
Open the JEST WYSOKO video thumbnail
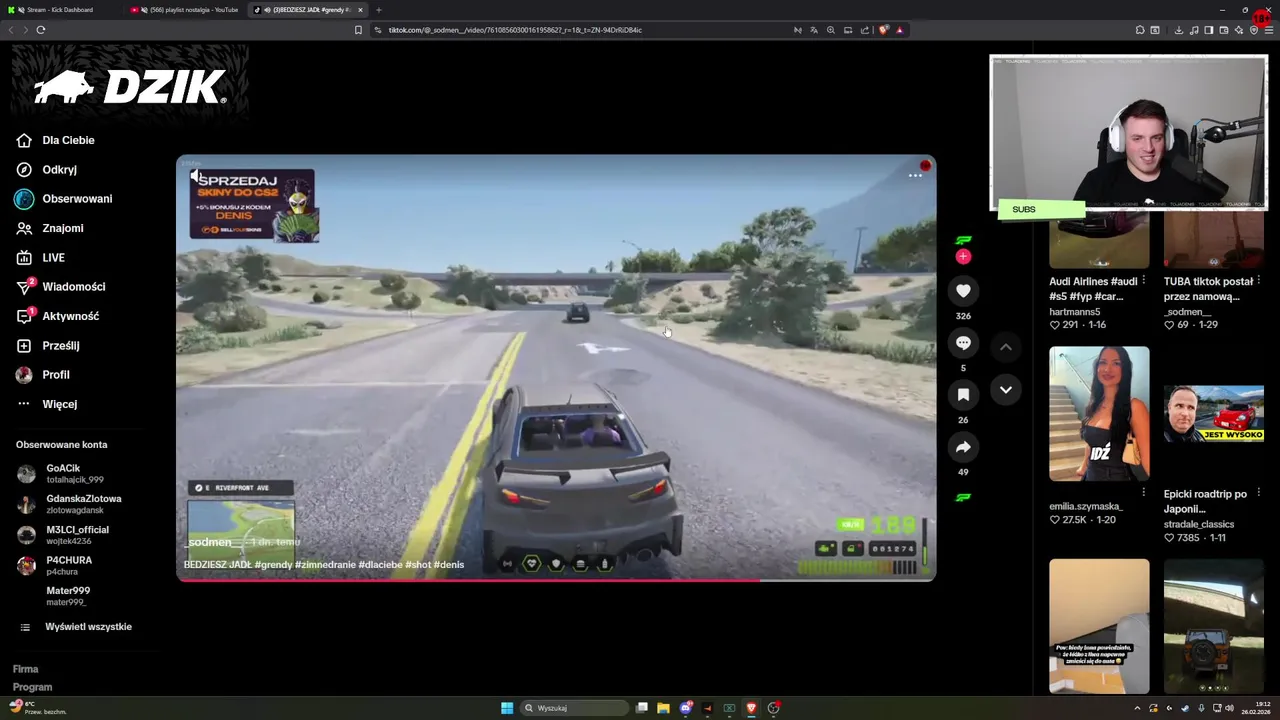pyautogui.click(x=1214, y=413)
